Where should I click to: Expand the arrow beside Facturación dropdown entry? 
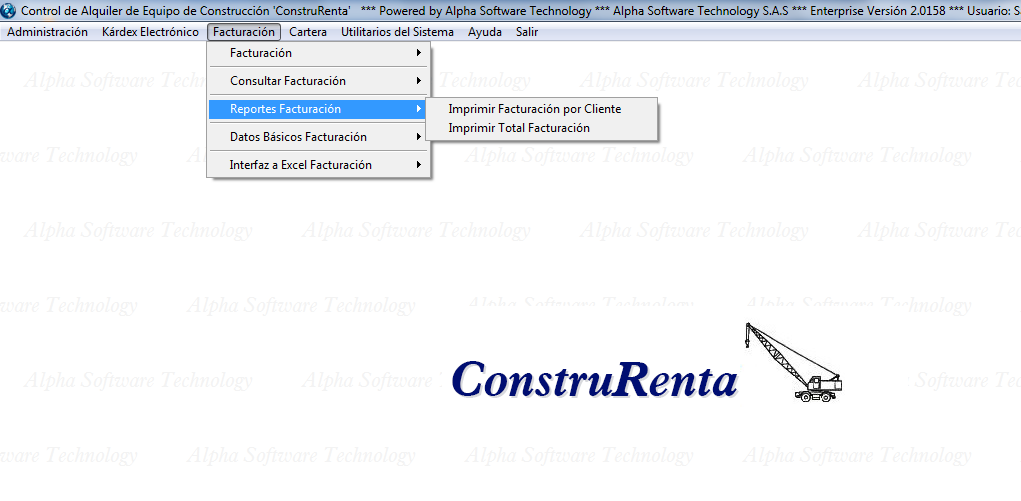[x=419, y=53]
